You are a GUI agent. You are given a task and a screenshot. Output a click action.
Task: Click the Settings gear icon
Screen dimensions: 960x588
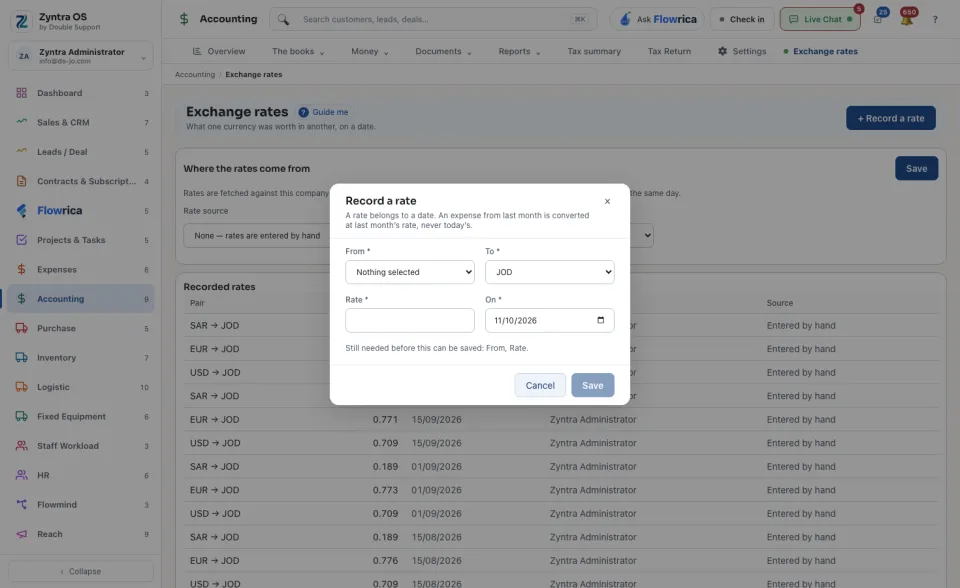click(x=722, y=51)
